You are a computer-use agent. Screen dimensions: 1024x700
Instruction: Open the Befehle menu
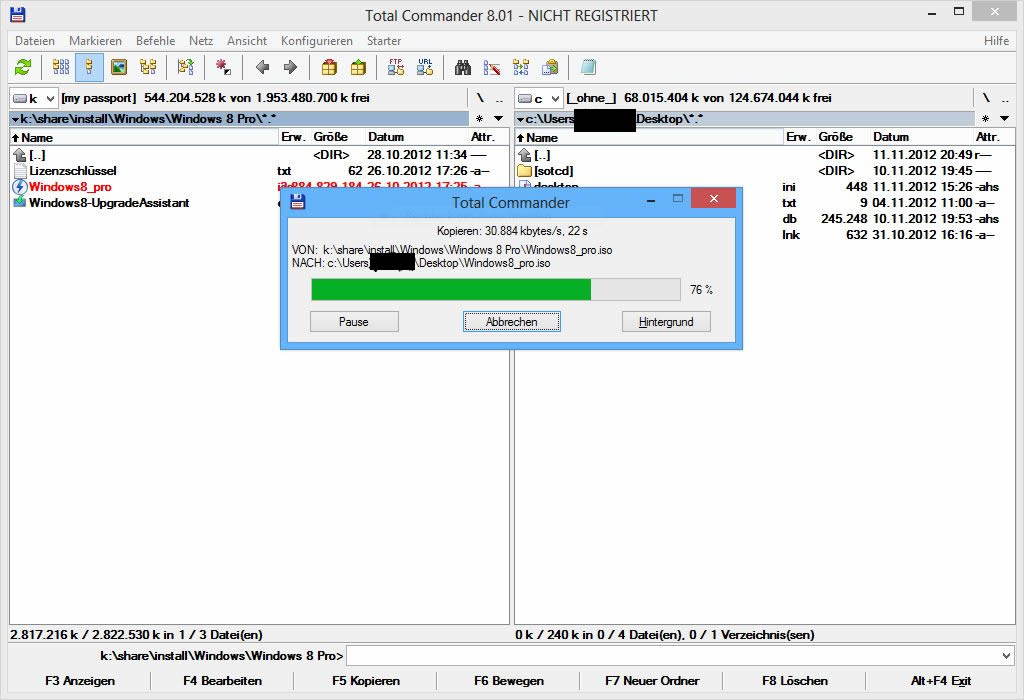coord(155,40)
